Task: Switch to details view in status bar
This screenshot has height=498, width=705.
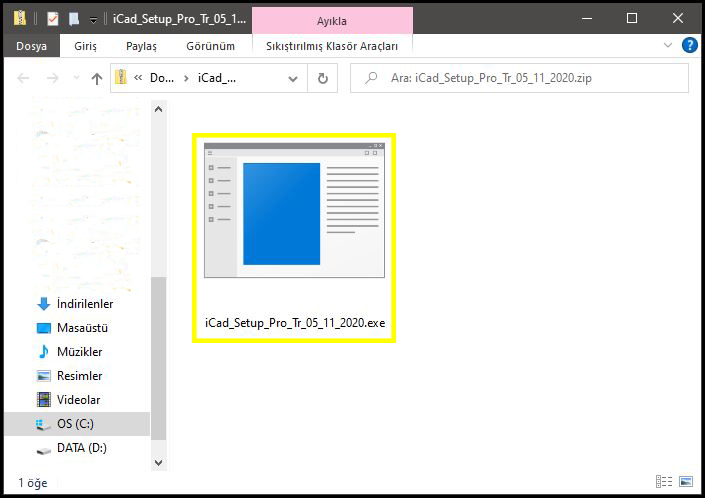Action: (664, 481)
